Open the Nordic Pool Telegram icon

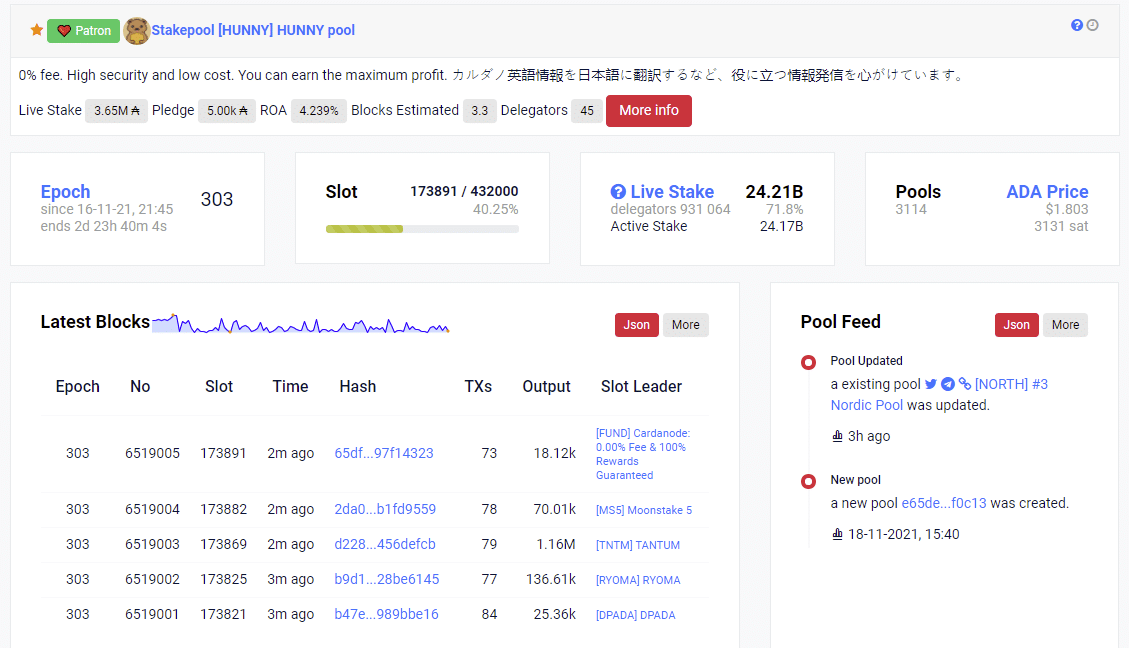(948, 384)
